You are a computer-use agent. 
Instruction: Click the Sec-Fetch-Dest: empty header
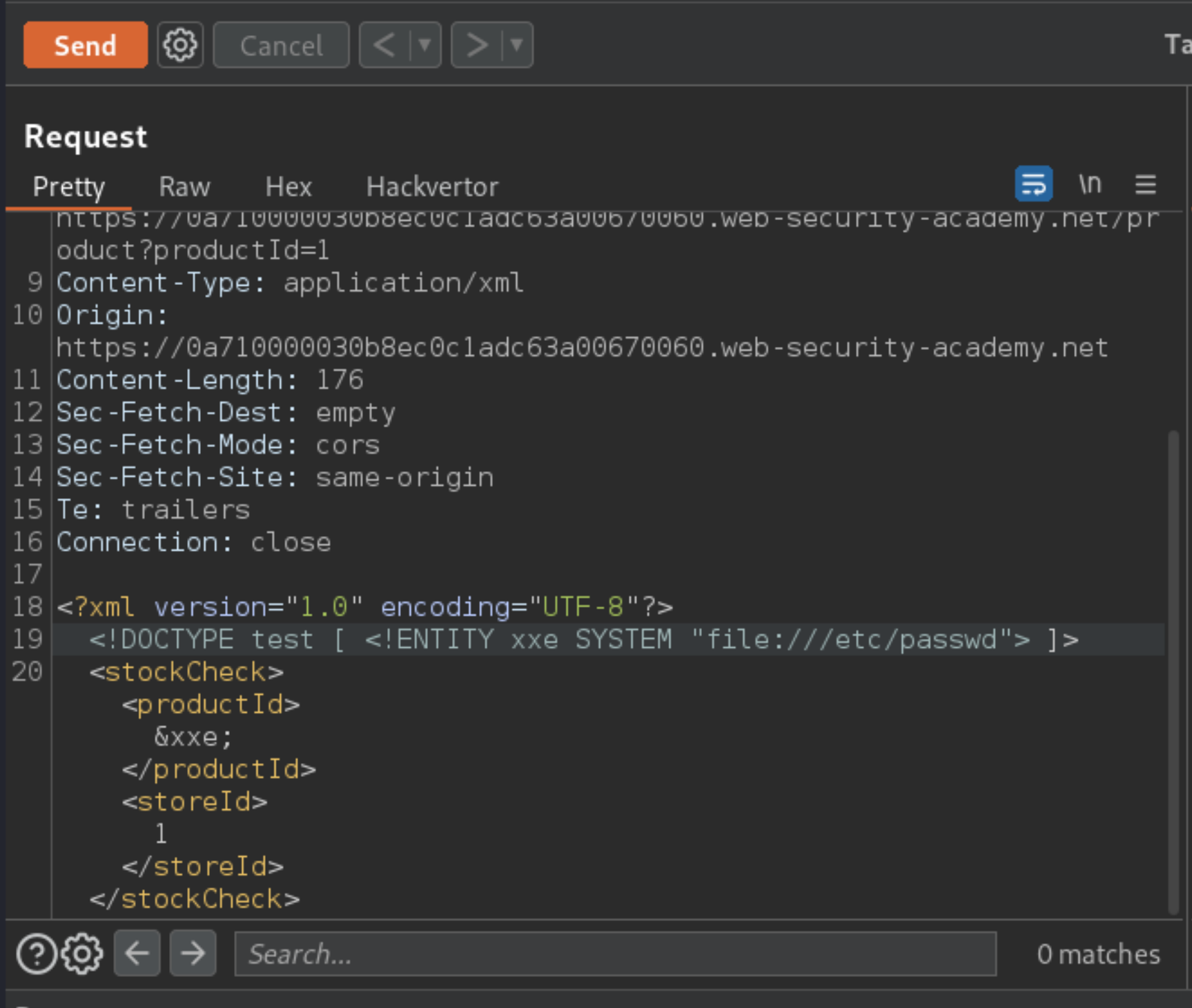226,413
